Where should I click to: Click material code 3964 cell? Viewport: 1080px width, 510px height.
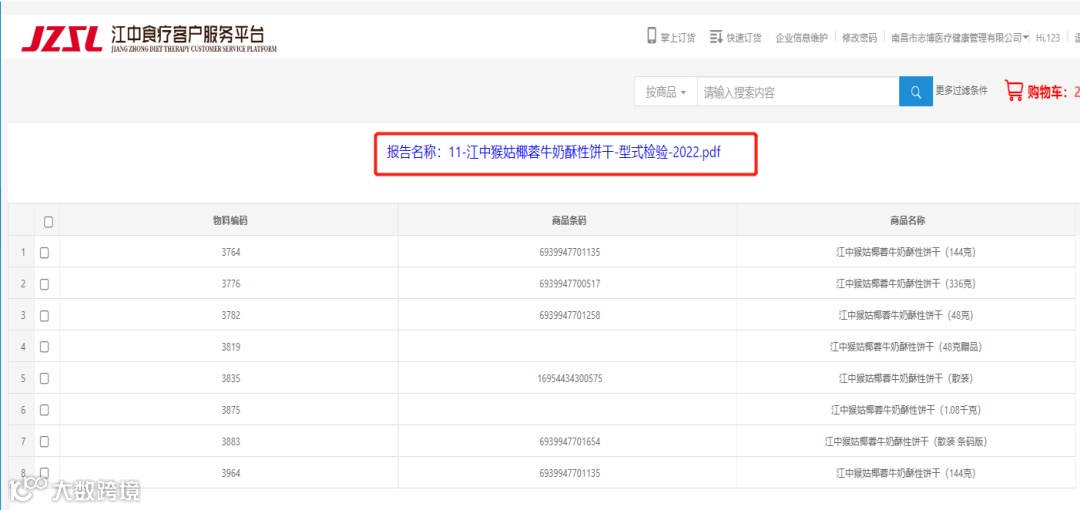click(x=231, y=473)
